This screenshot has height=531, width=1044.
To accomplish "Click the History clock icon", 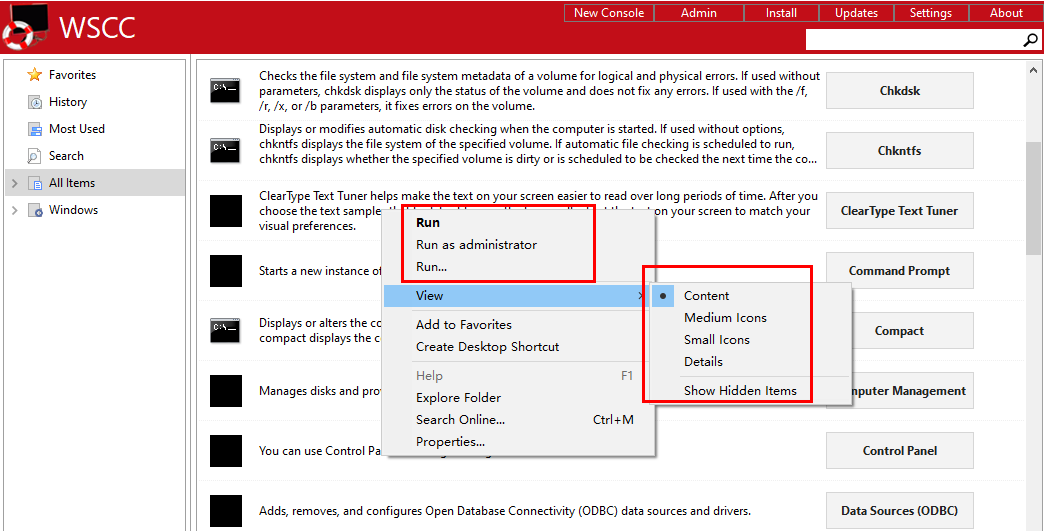I will coord(35,102).
